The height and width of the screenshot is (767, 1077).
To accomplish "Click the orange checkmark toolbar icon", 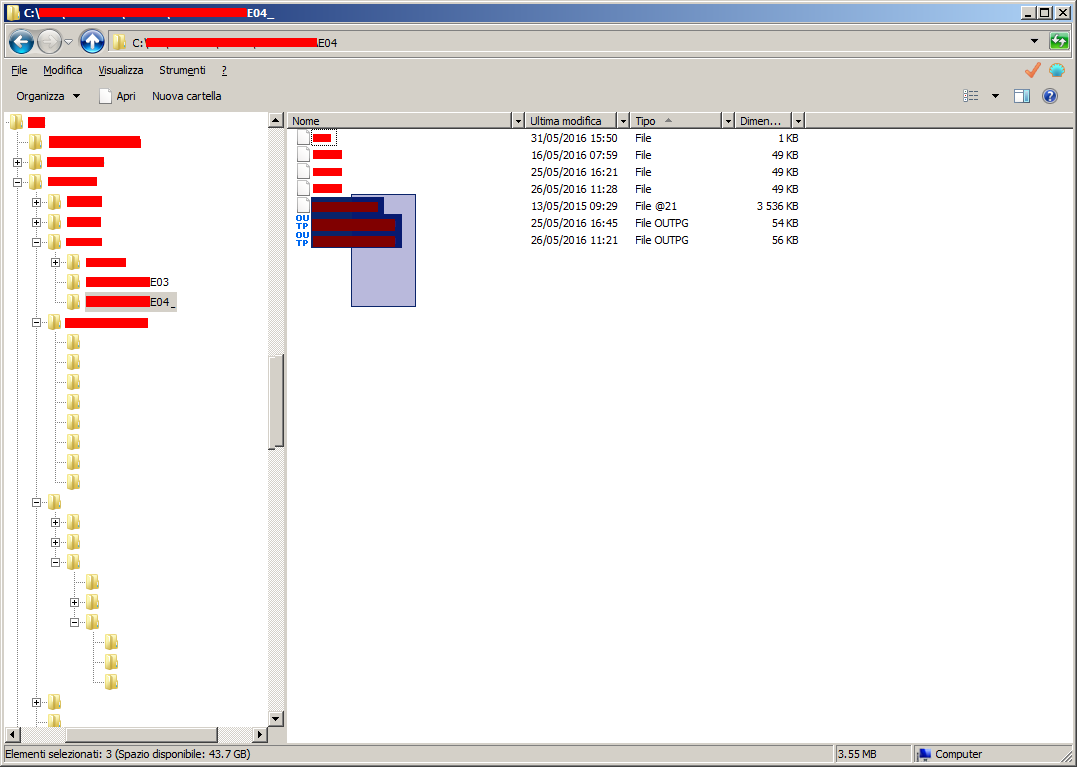I will 1033,70.
